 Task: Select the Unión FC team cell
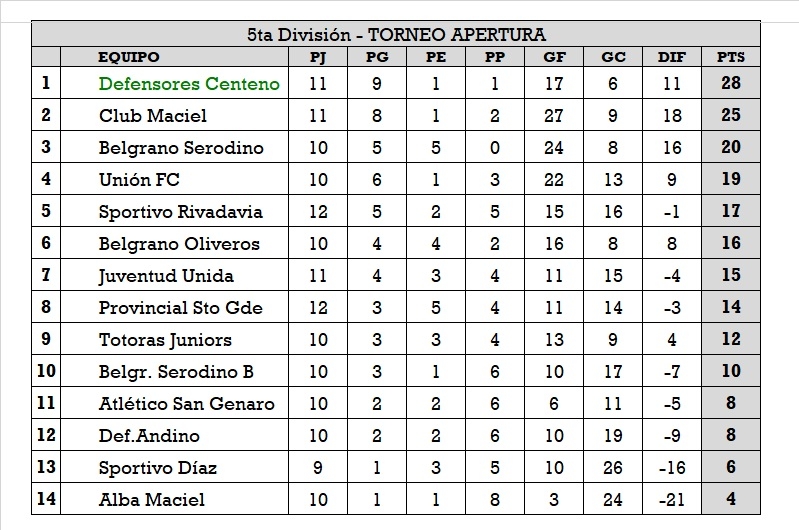139,180
